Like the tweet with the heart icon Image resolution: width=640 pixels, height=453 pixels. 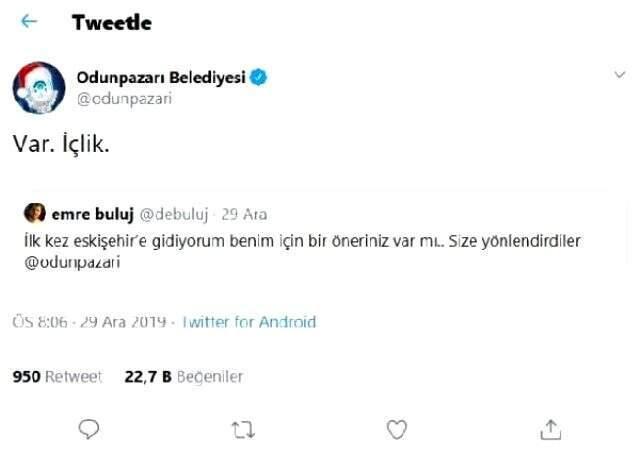(x=397, y=428)
